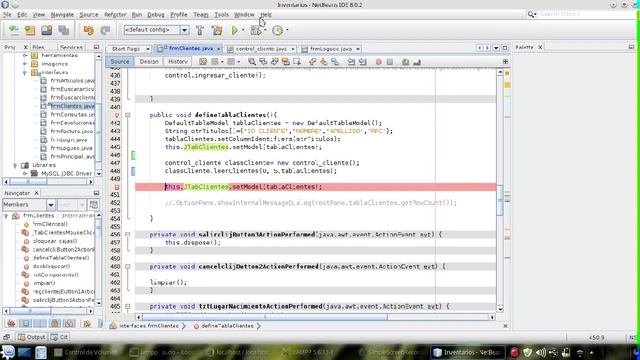
Task: Open the default config dropdown
Action: [x=184, y=30]
